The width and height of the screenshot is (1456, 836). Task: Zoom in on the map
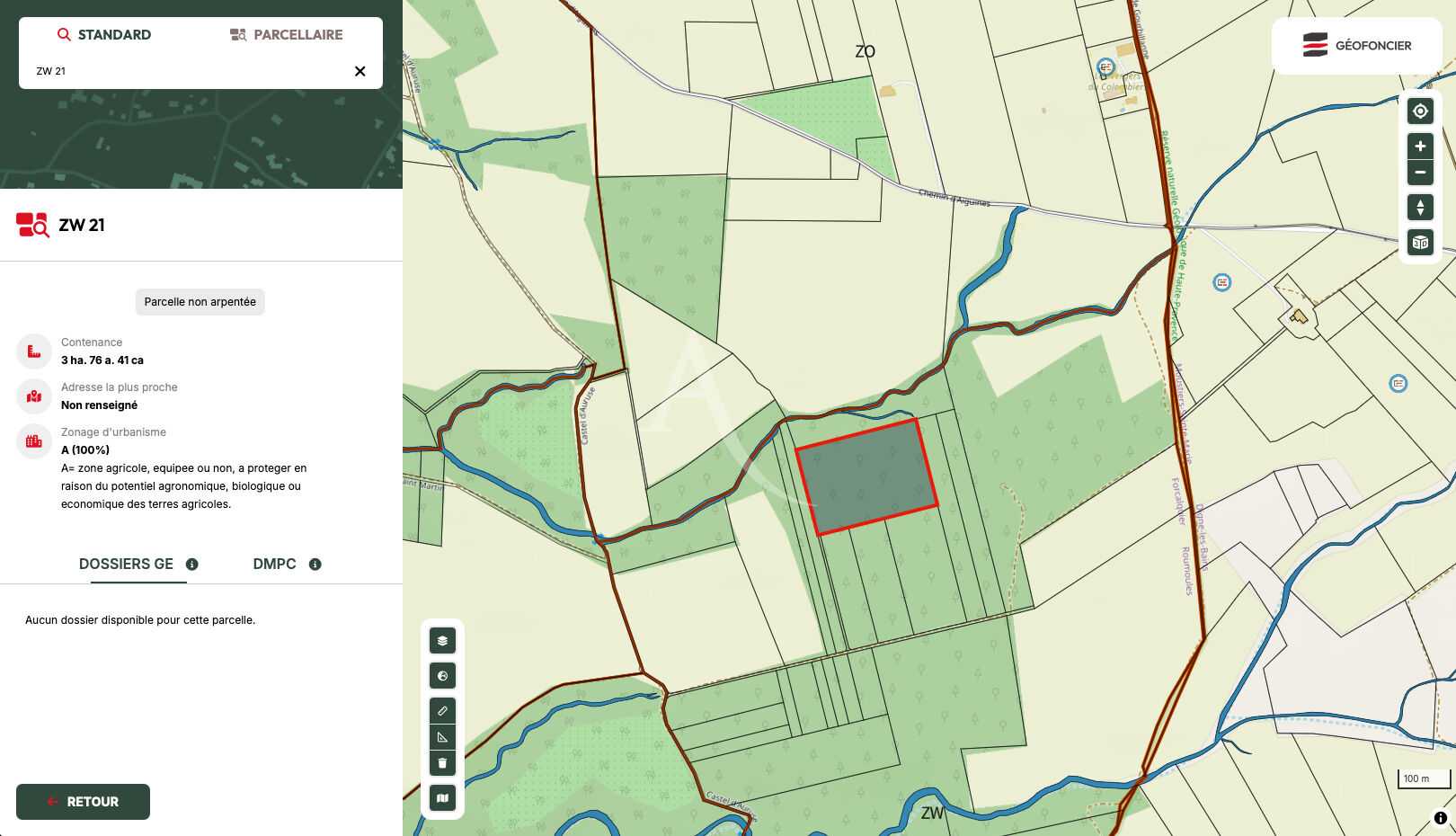pyautogui.click(x=1420, y=147)
